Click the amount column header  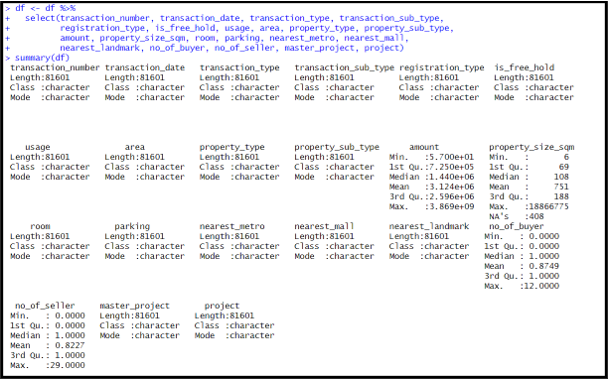pyautogui.click(x=424, y=147)
